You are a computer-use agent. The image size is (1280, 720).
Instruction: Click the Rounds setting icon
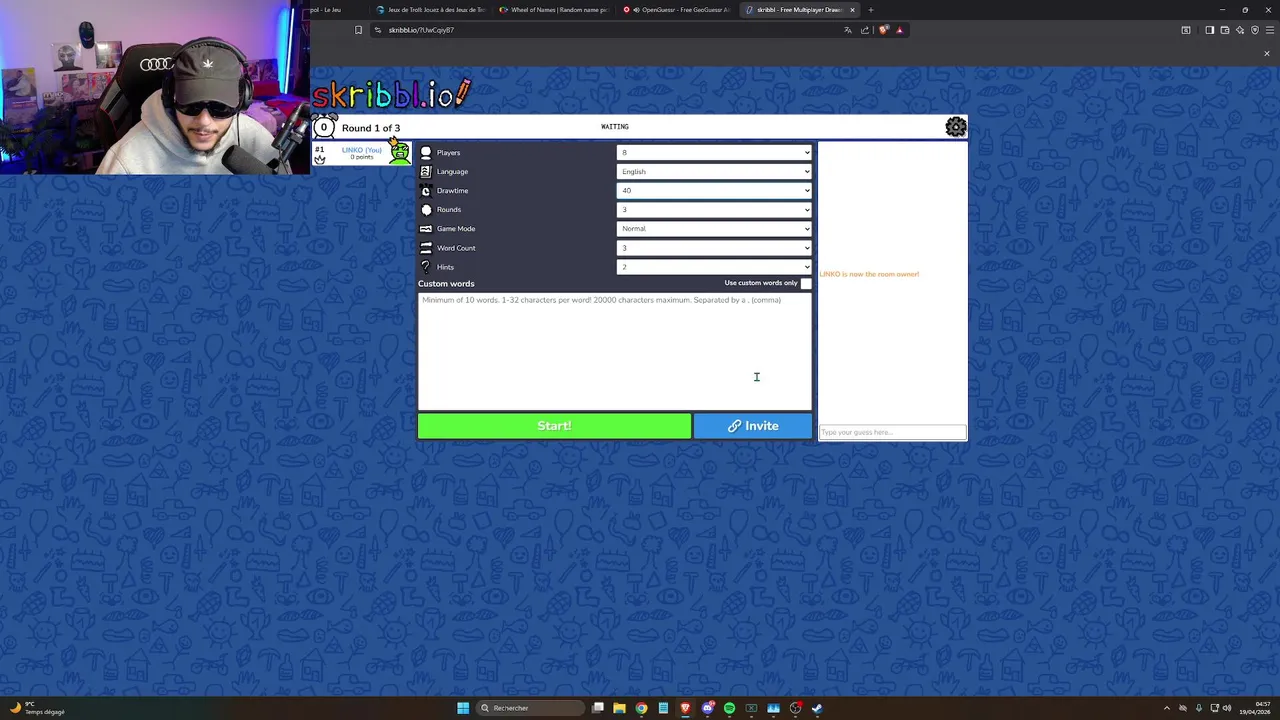click(x=426, y=210)
